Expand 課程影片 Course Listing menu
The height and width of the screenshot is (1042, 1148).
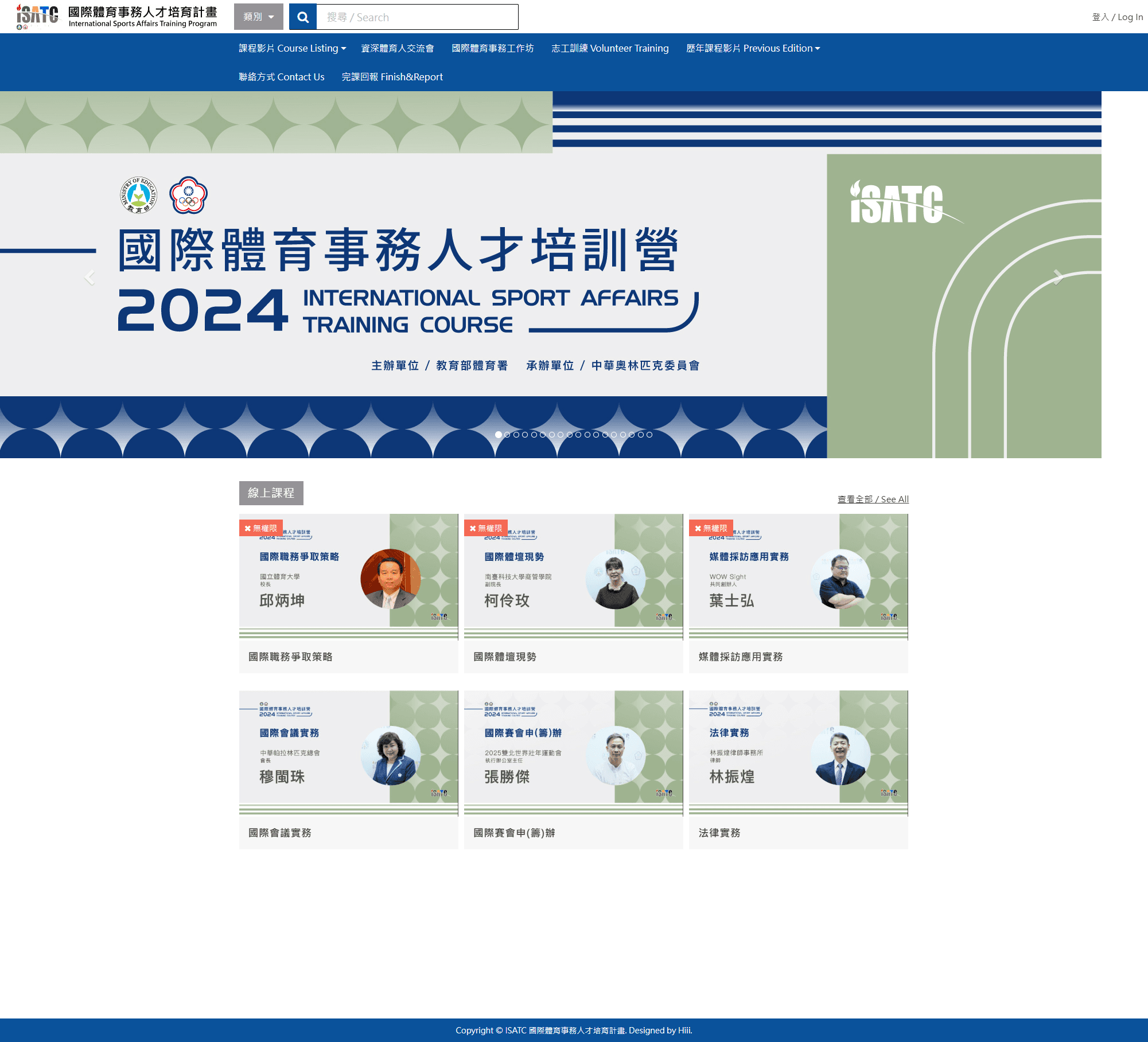coord(292,48)
